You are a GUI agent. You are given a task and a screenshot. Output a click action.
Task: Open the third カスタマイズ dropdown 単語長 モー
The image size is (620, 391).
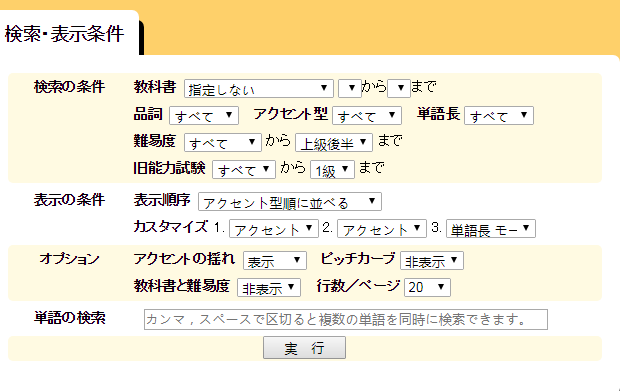[x=491, y=229]
